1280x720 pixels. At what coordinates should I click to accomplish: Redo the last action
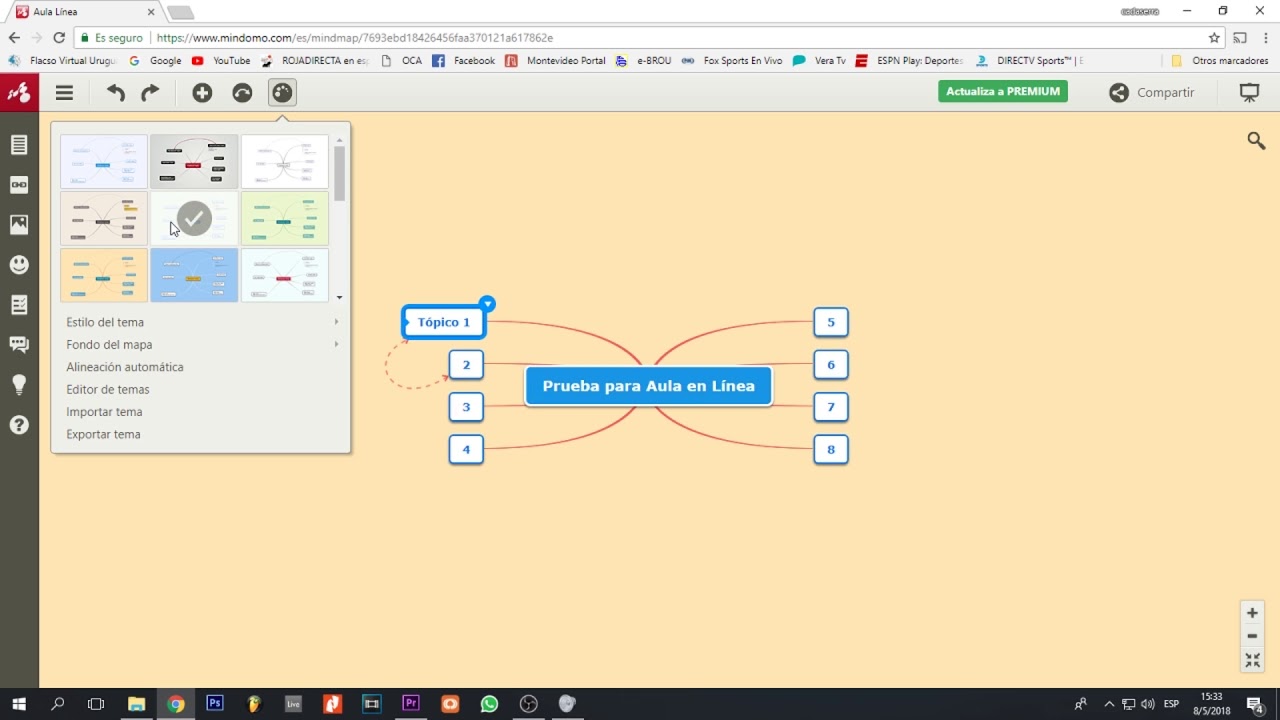coord(150,93)
